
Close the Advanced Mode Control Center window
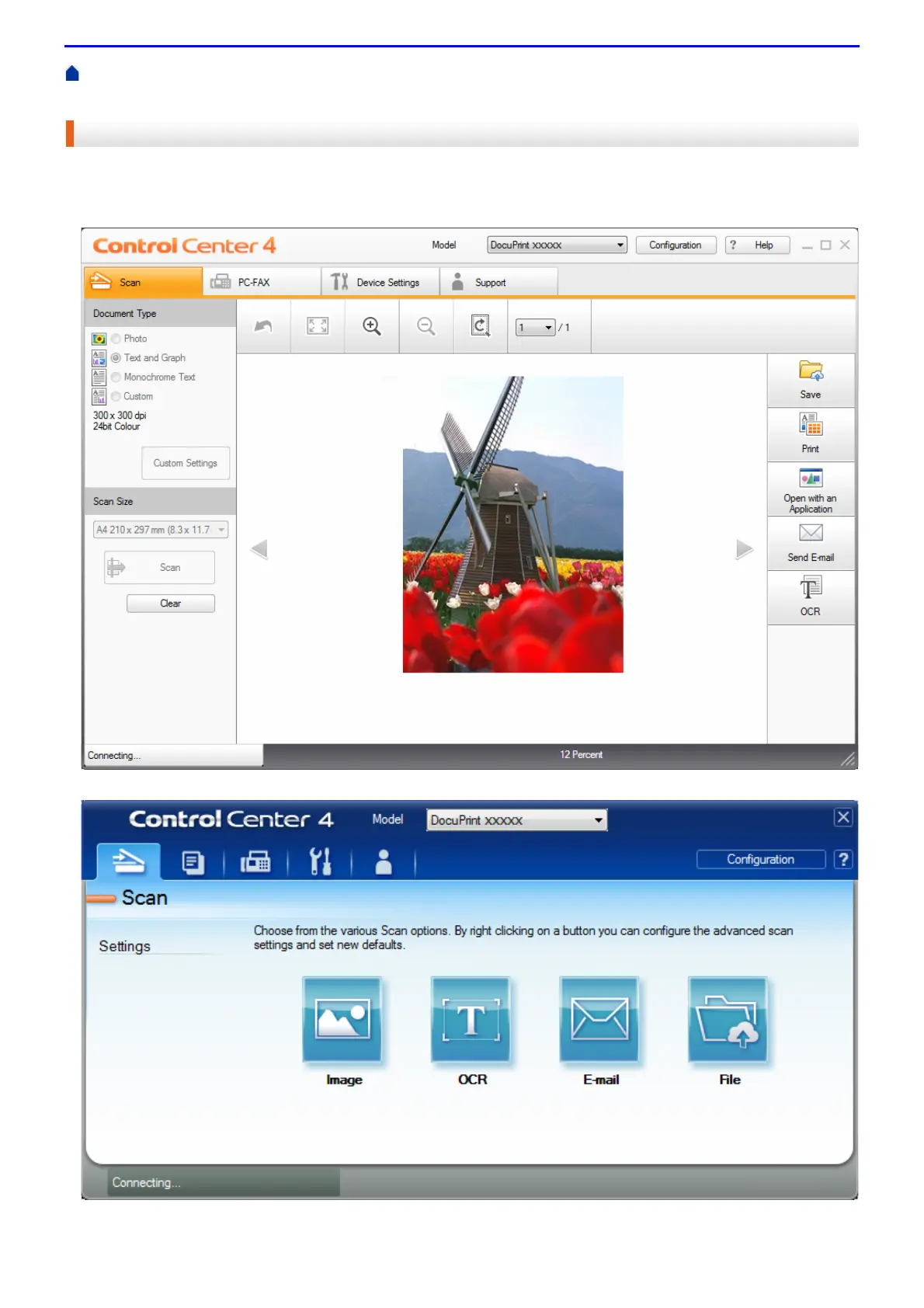tap(843, 817)
